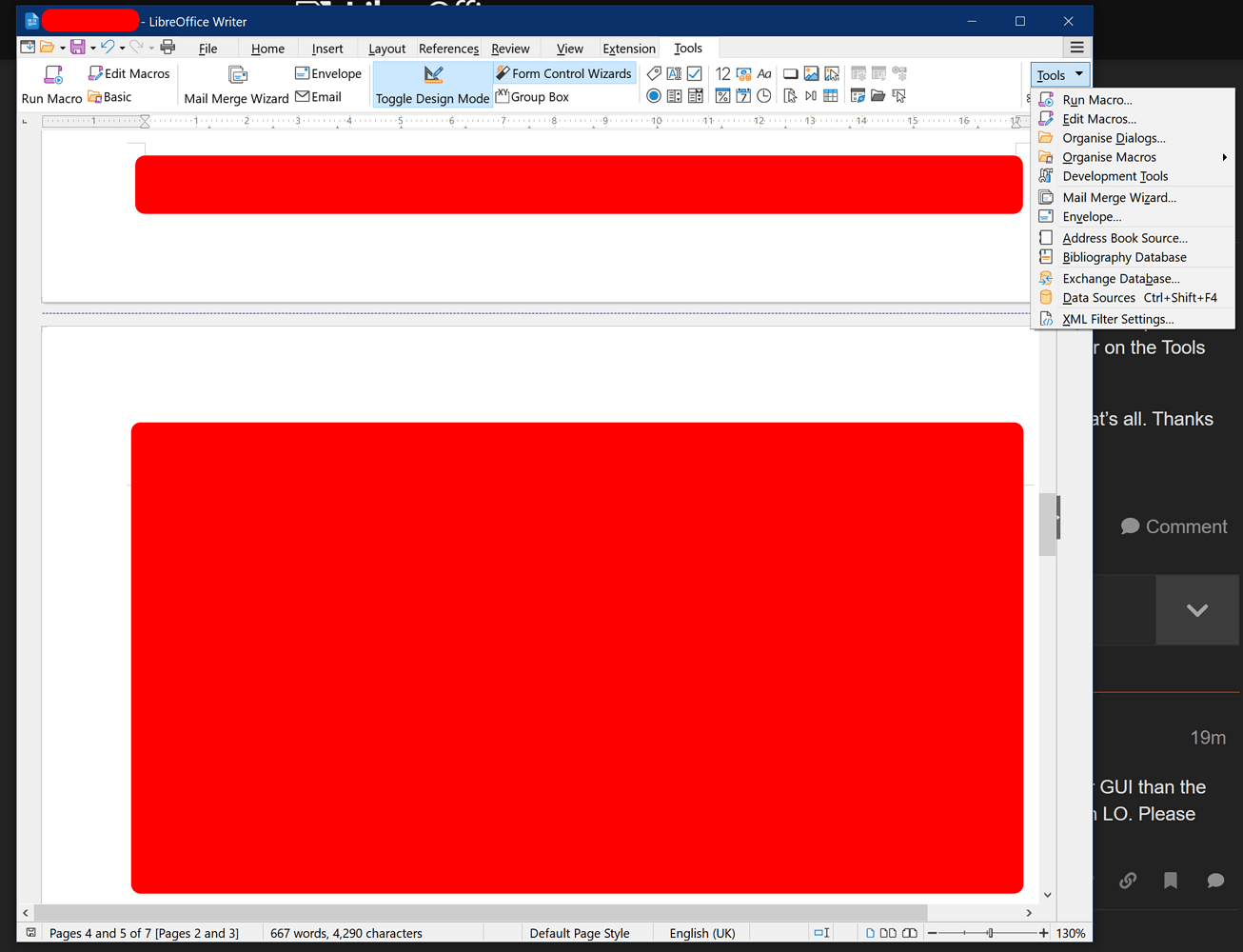This screenshot has width=1243, height=952.
Task: Switch to the Extension tab
Action: (x=629, y=49)
